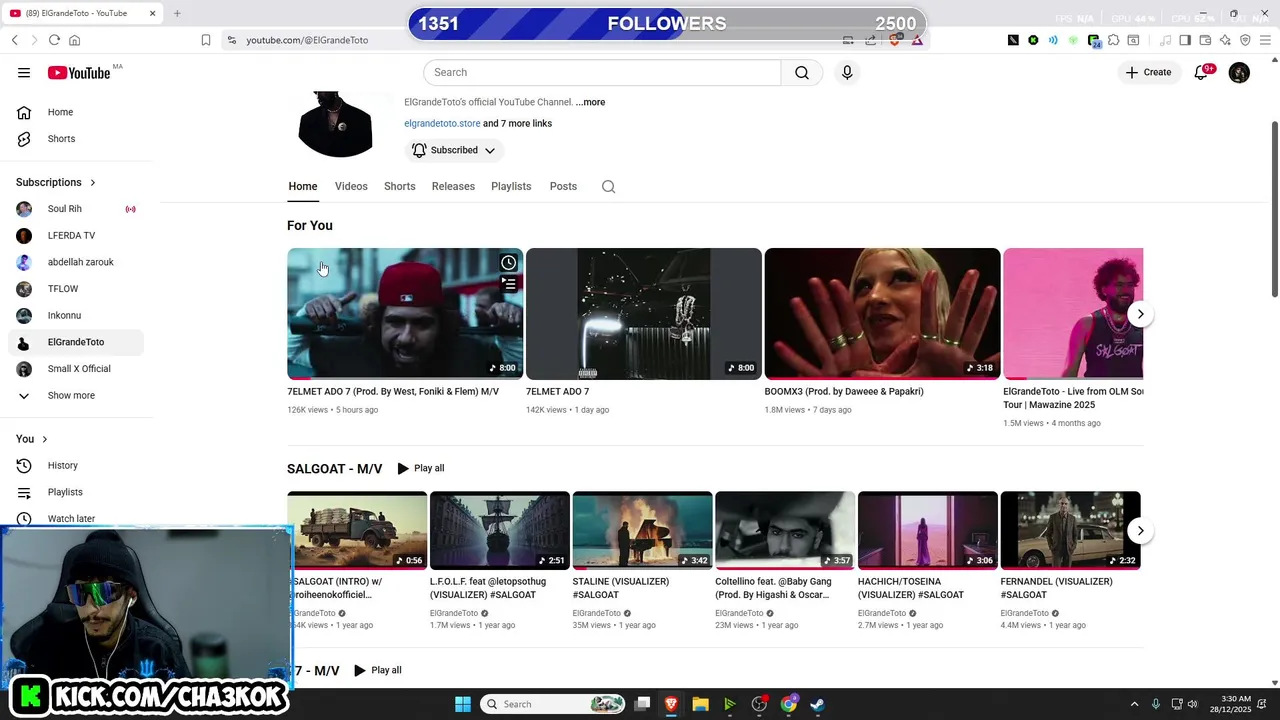Open Steam from the taskbar
This screenshot has width=1280, height=720.
(x=817, y=704)
